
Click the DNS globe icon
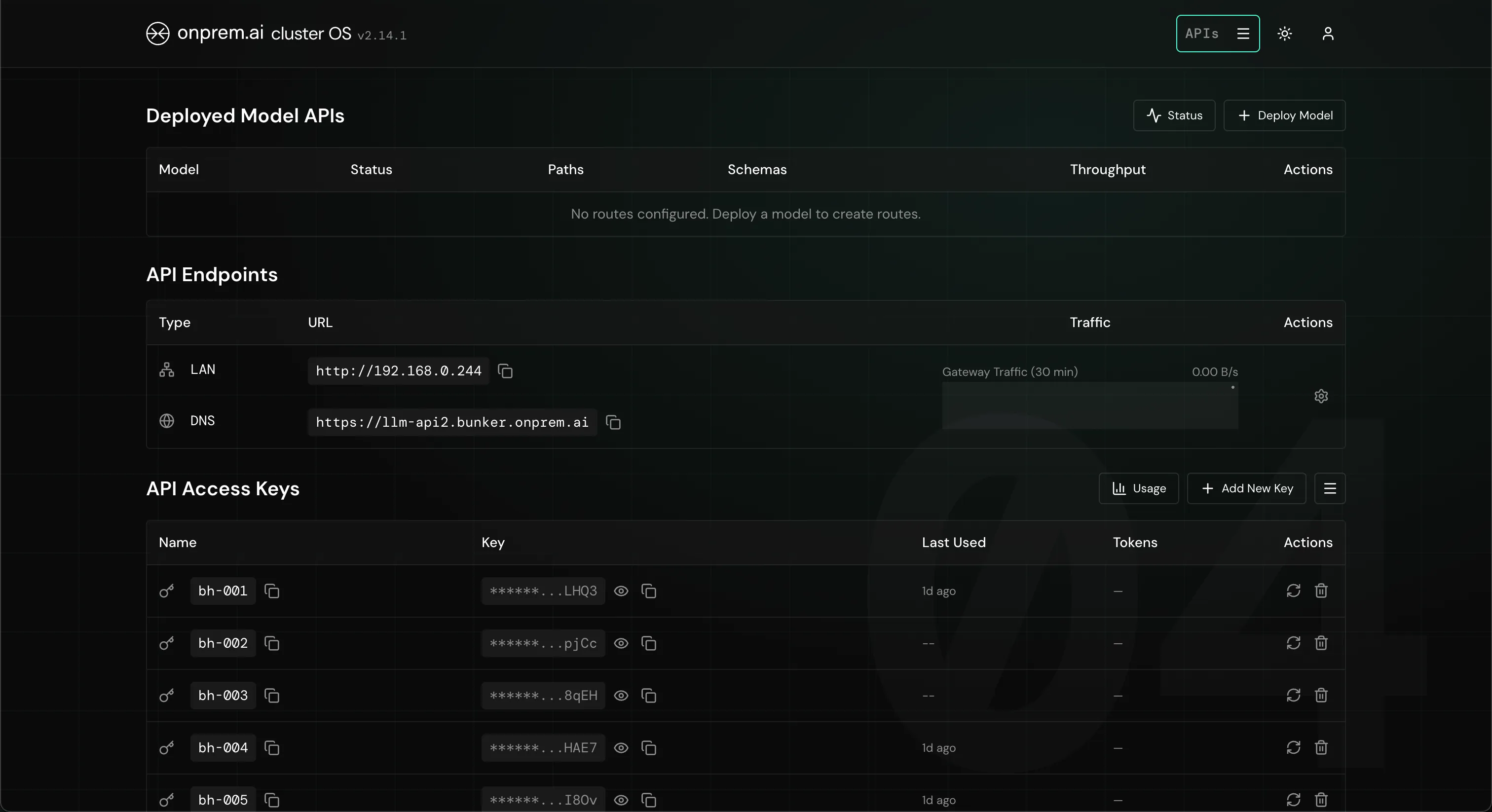pyautogui.click(x=167, y=420)
